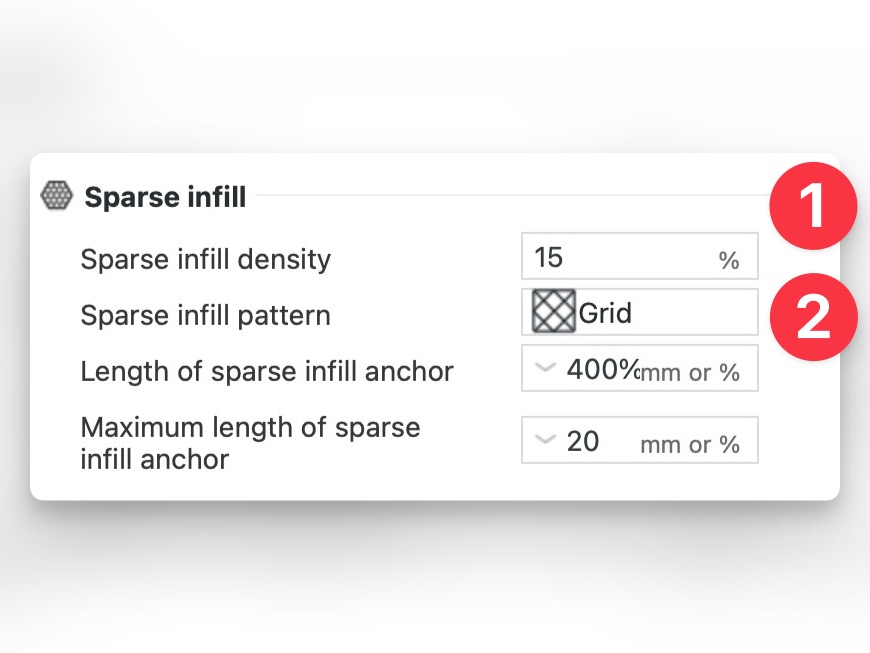The height and width of the screenshot is (653, 870).
Task: Click the Sparse infill density label
Action: 205,259
